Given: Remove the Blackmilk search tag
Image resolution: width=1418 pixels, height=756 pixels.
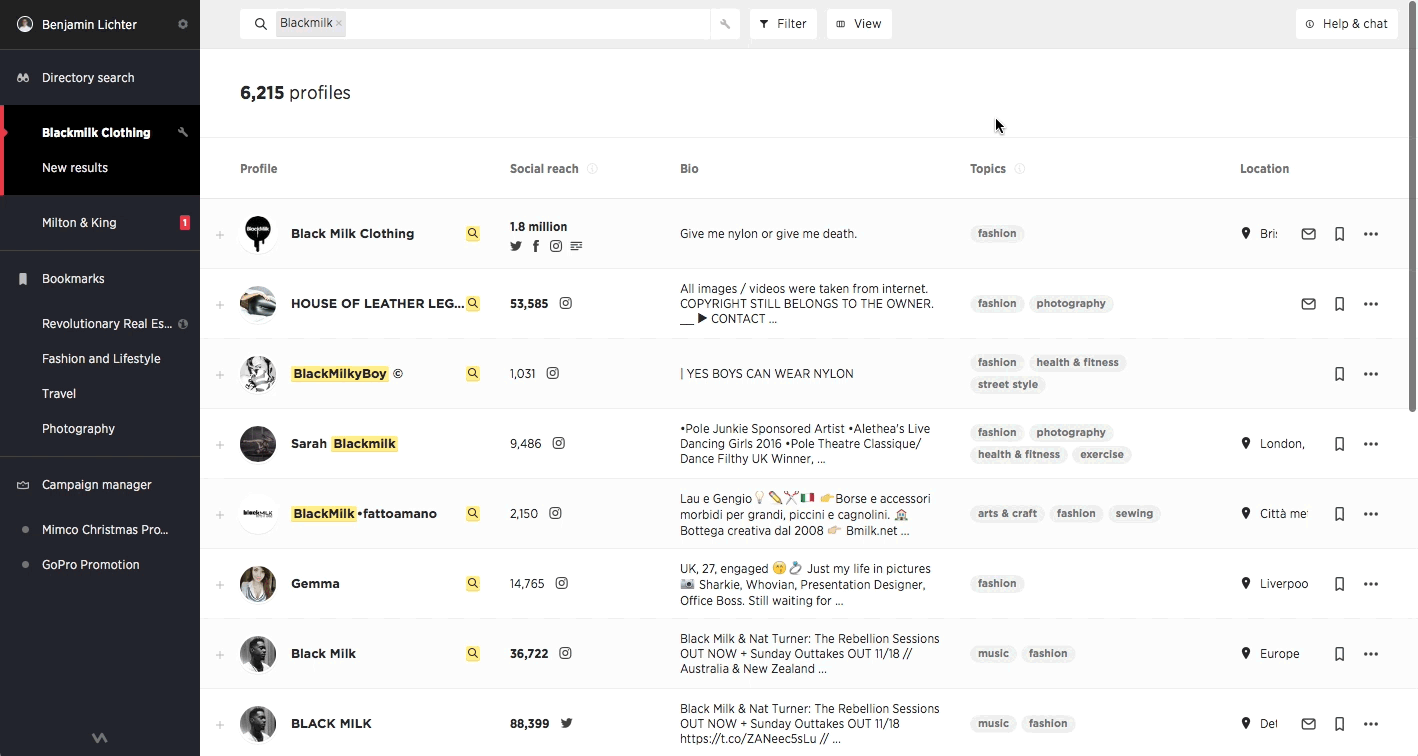Looking at the screenshot, I should [x=339, y=23].
